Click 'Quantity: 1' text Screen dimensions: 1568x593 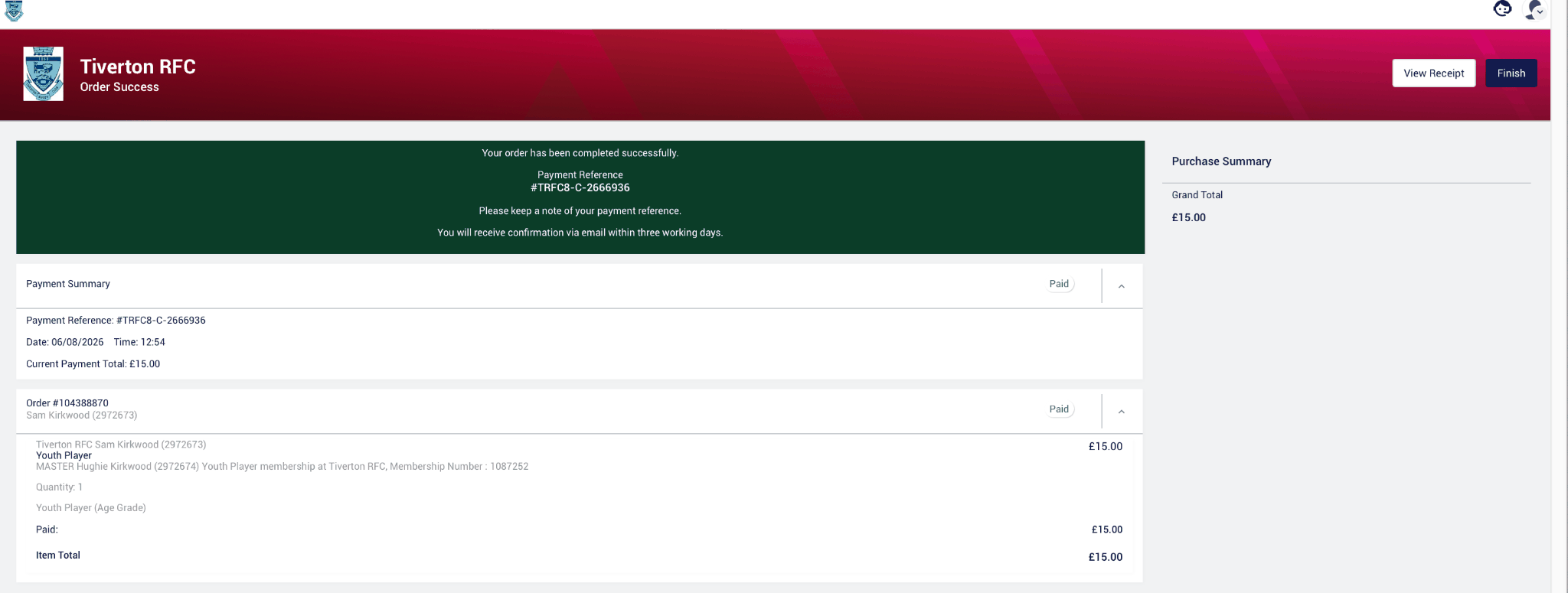click(x=59, y=487)
